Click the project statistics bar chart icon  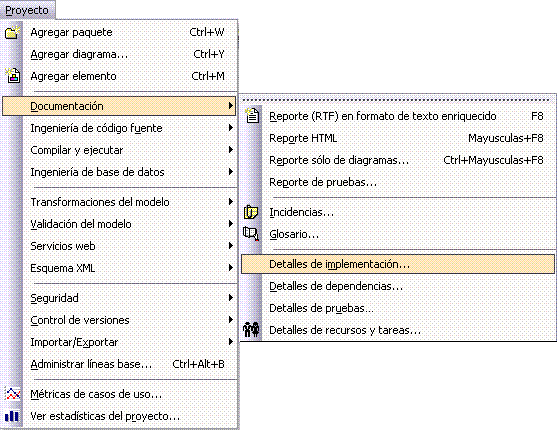pos(12,416)
